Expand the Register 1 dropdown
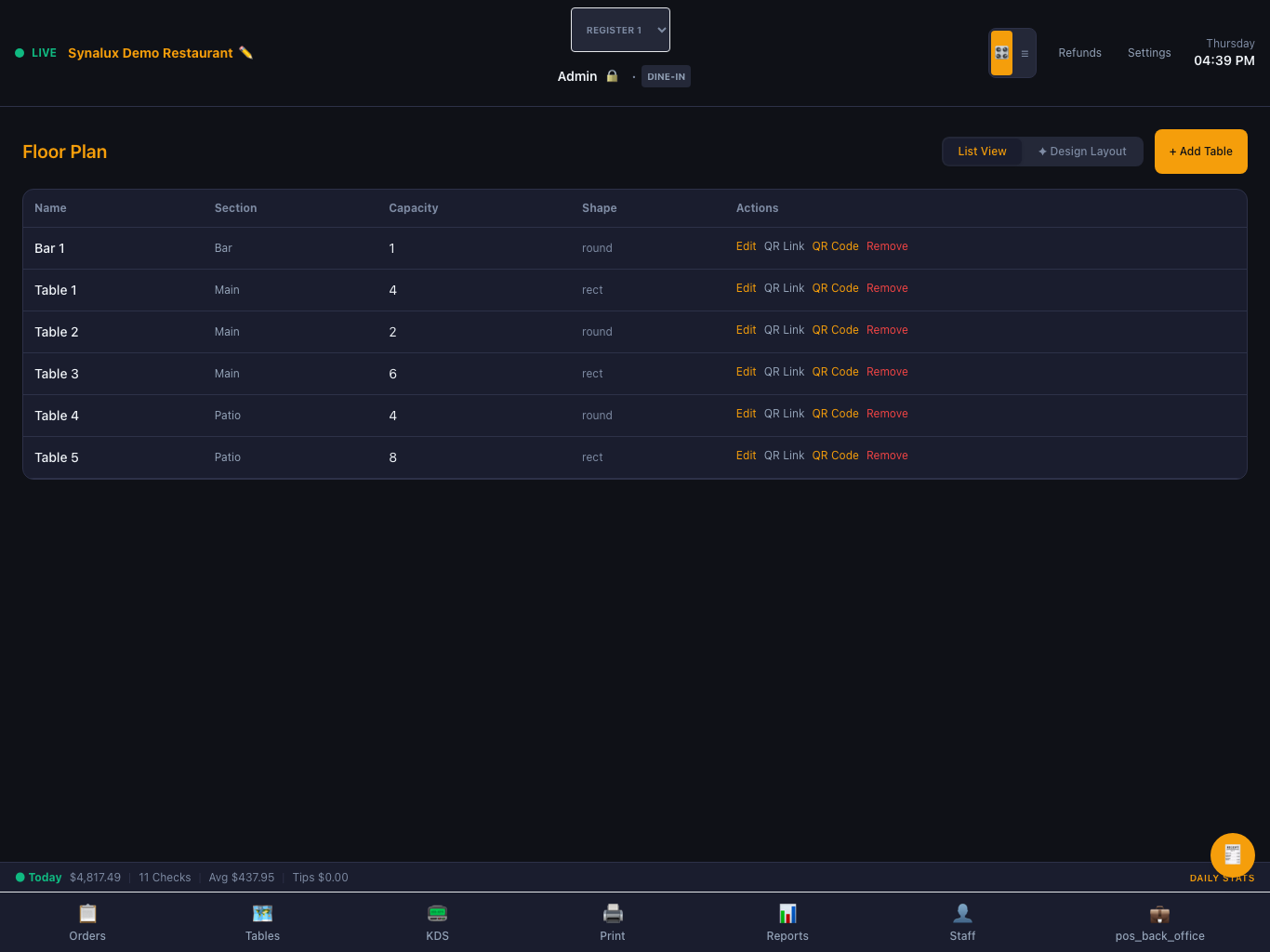1270x952 pixels. [620, 30]
